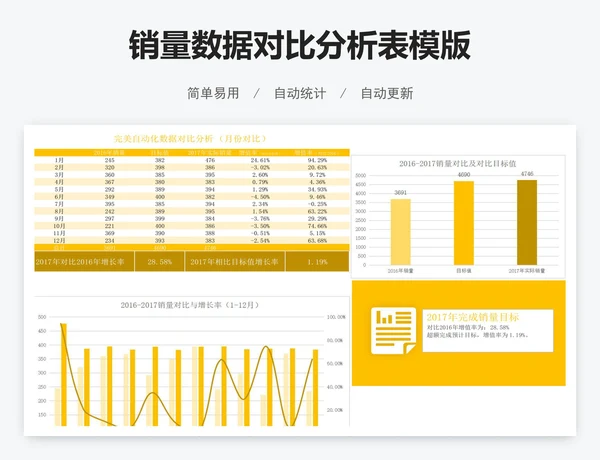
Task: Select the 10月 row label
Action: coord(59,226)
